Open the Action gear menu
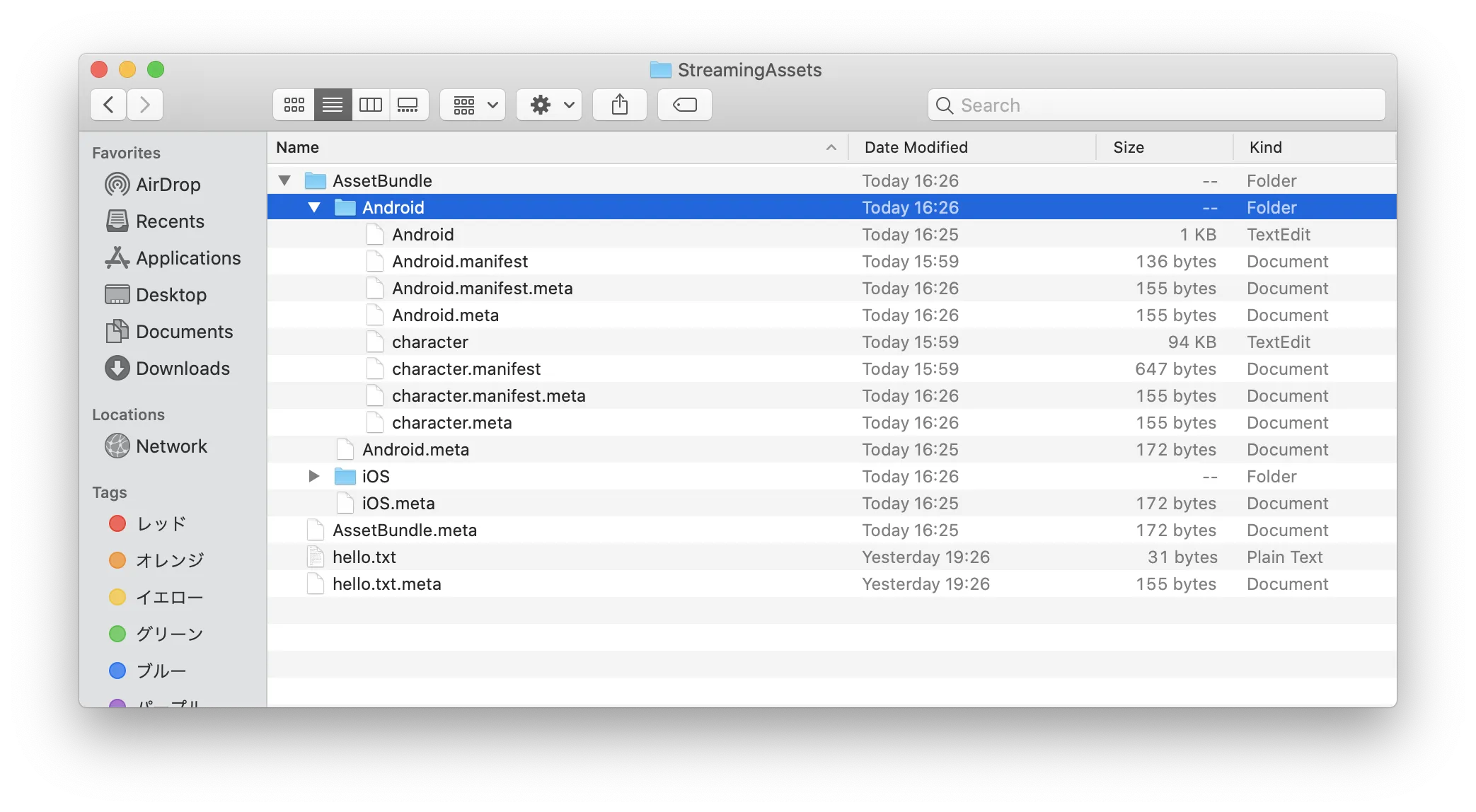This screenshot has height=812, width=1476. coord(549,105)
